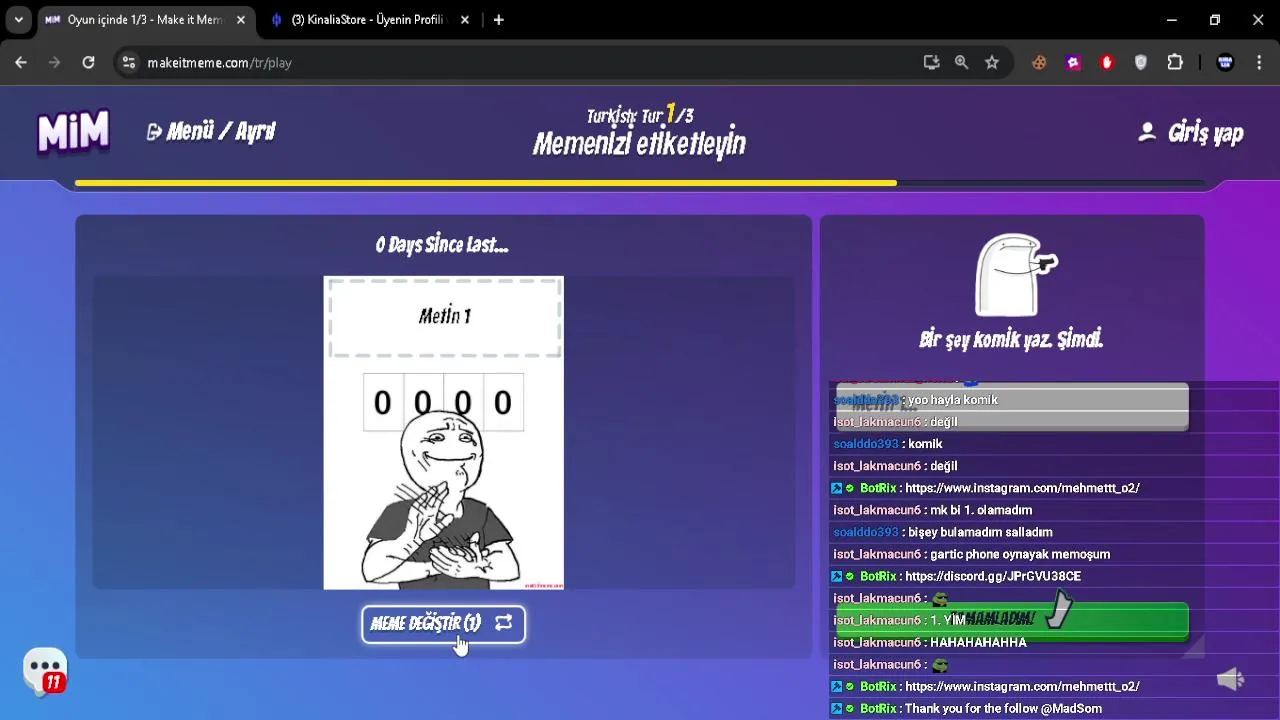Click the swap arrows icon on MEME DEĞİŞTİR

(503, 623)
